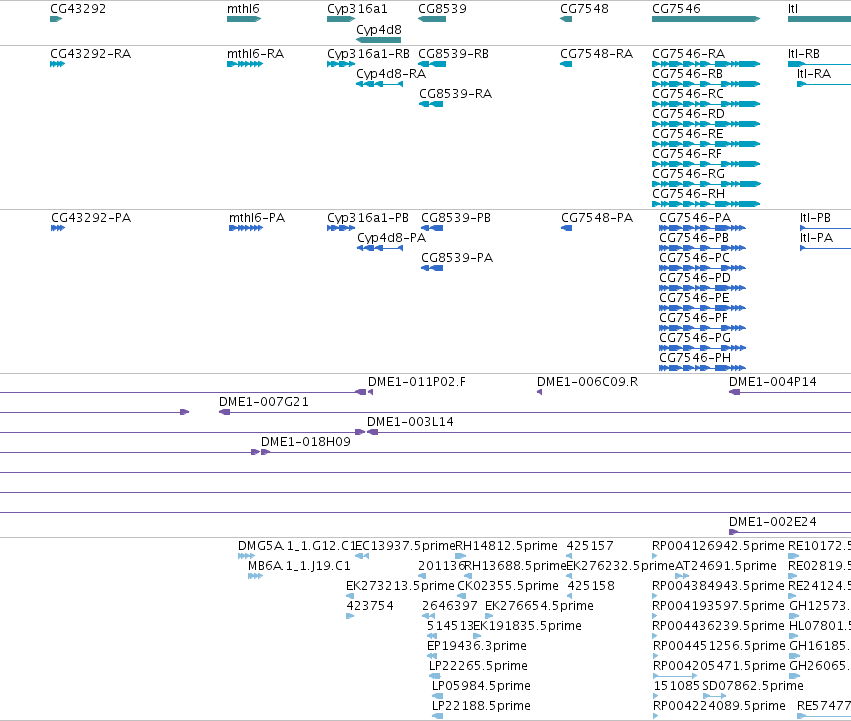Select the CG7546-RC transcript
The width and height of the screenshot is (851, 721).
coord(706,104)
